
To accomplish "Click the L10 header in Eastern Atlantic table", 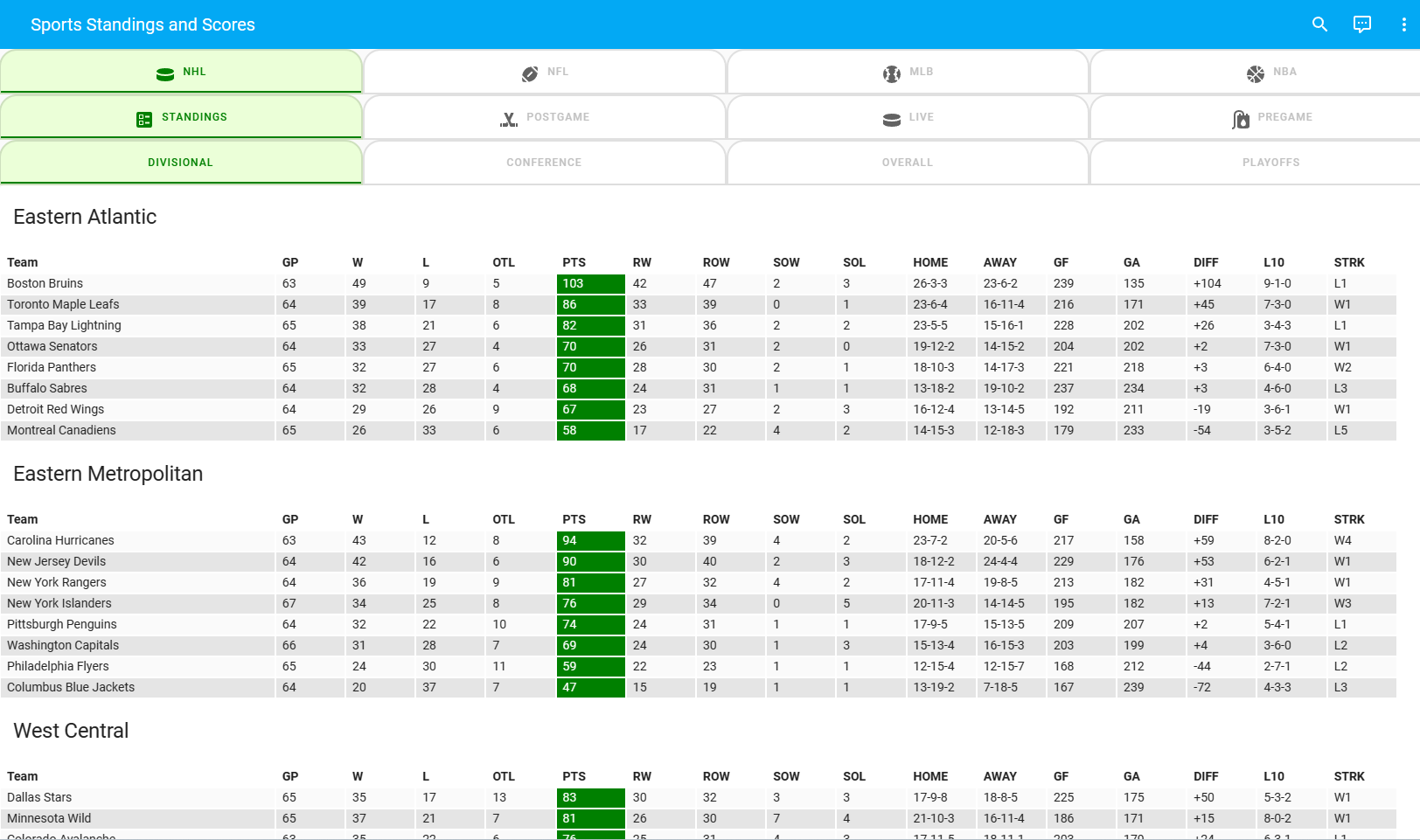I will coord(1274,262).
